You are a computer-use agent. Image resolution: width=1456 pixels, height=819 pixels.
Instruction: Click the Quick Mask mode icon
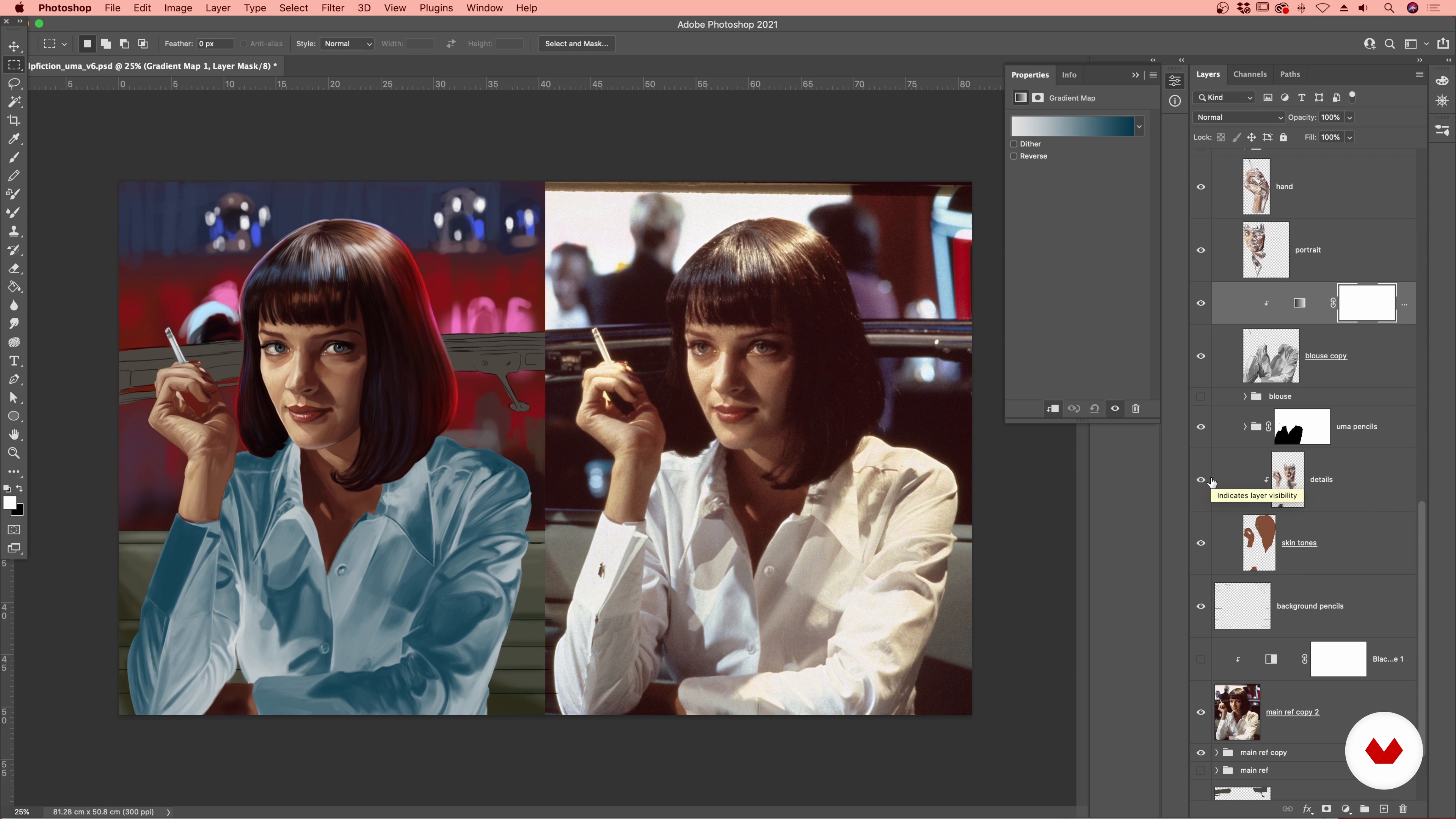(14, 530)
